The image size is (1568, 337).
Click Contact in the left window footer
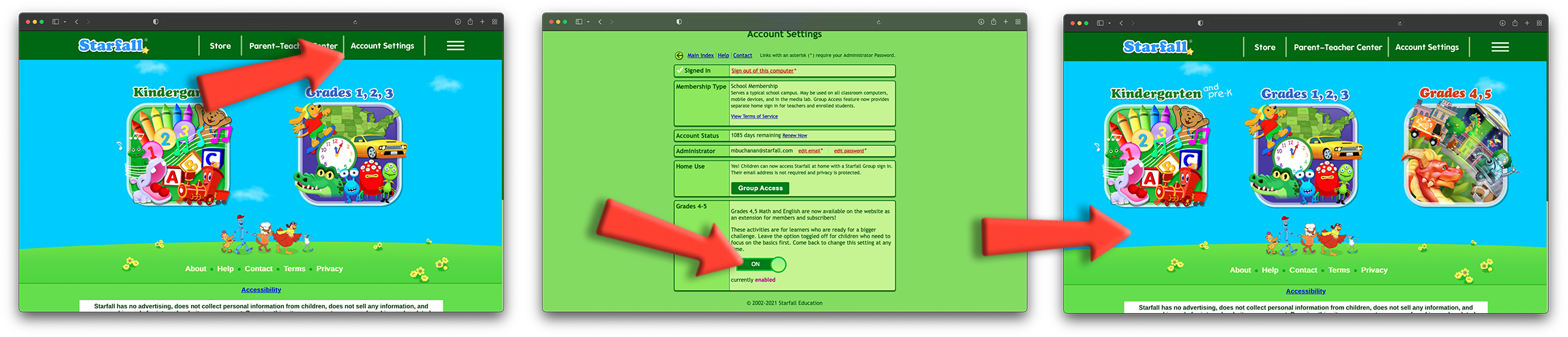[x=259, y=269]
